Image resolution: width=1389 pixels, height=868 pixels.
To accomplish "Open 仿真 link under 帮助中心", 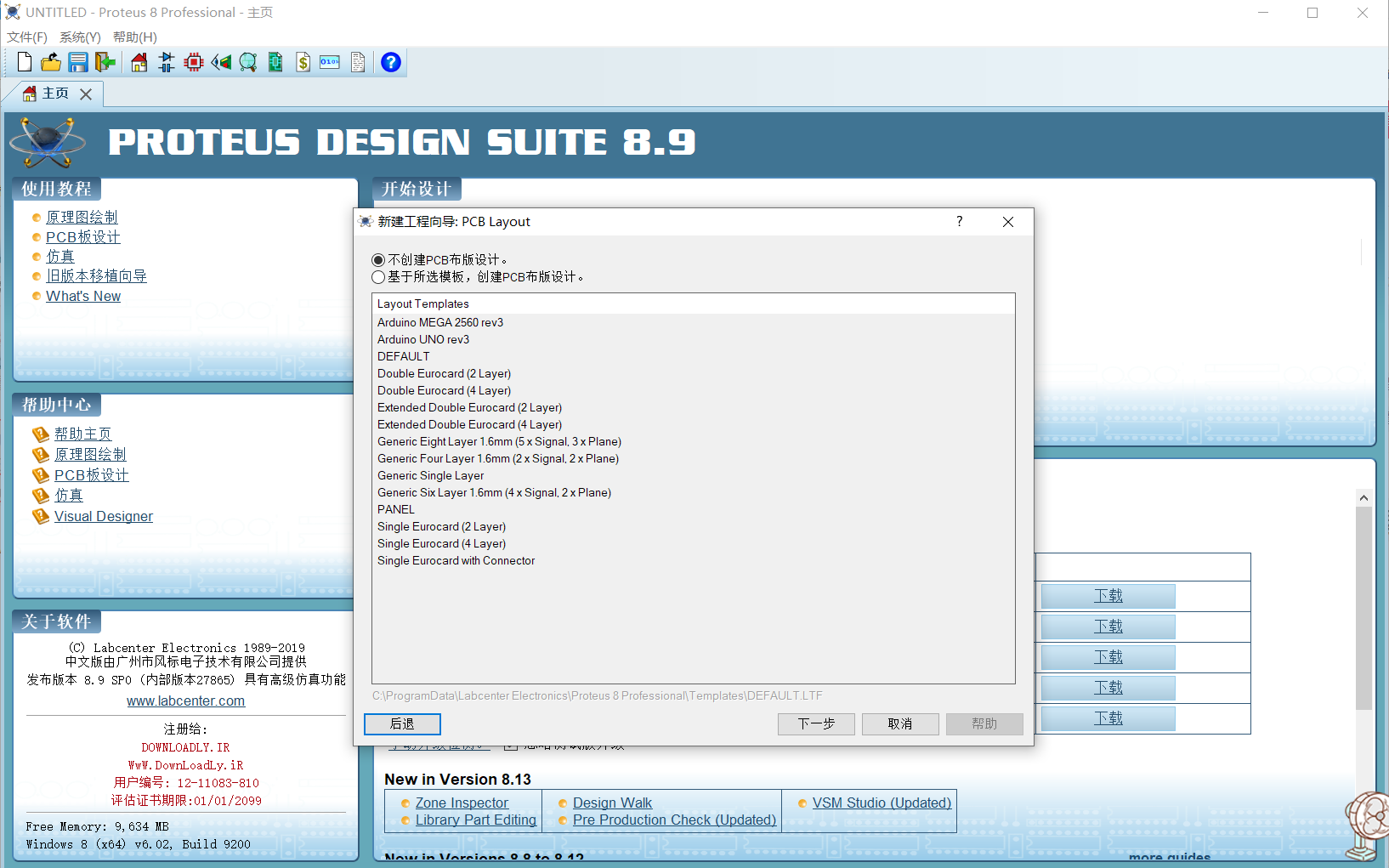I will point(69,495).
